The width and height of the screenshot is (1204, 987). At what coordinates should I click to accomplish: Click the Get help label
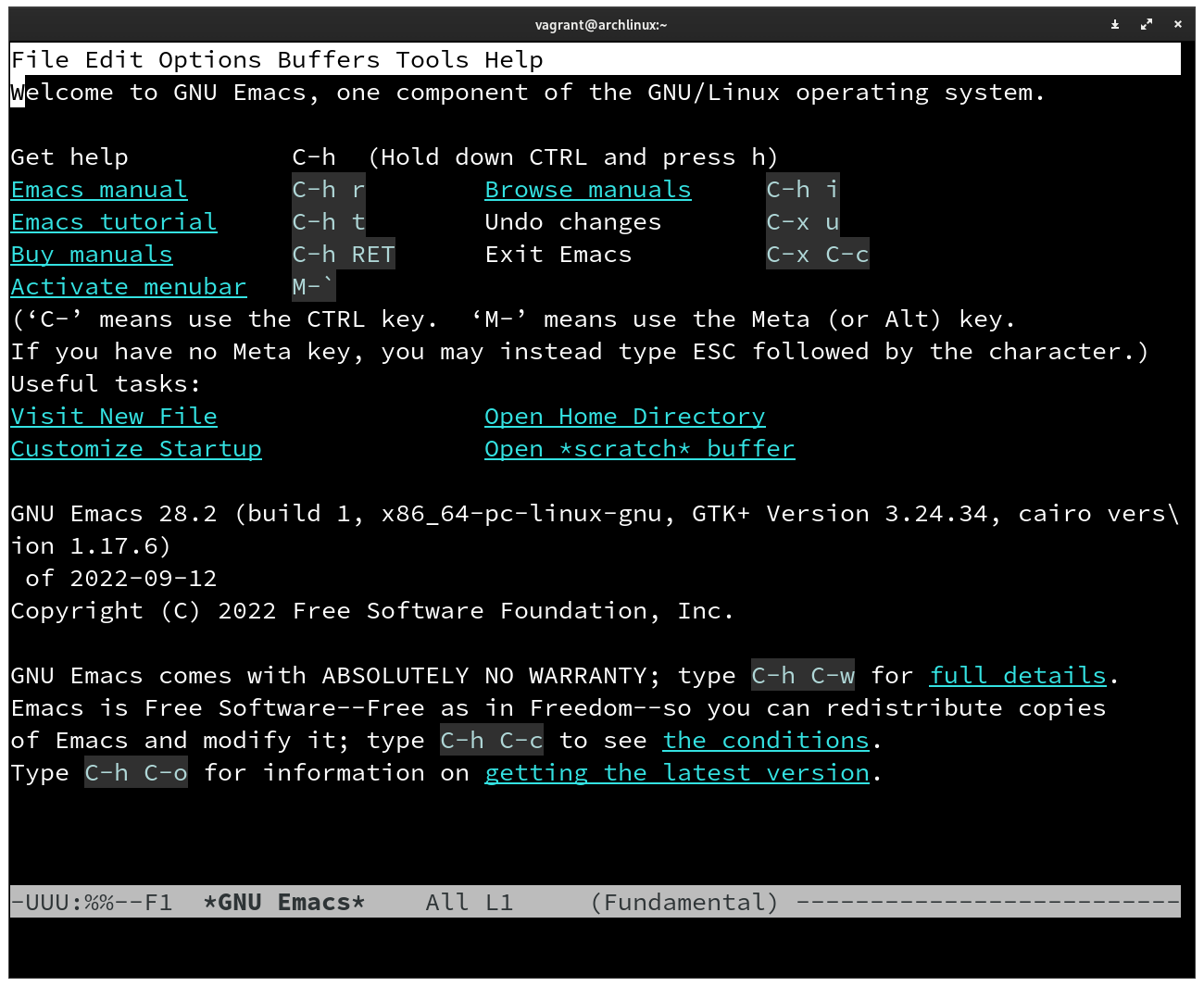click(69, 157)
